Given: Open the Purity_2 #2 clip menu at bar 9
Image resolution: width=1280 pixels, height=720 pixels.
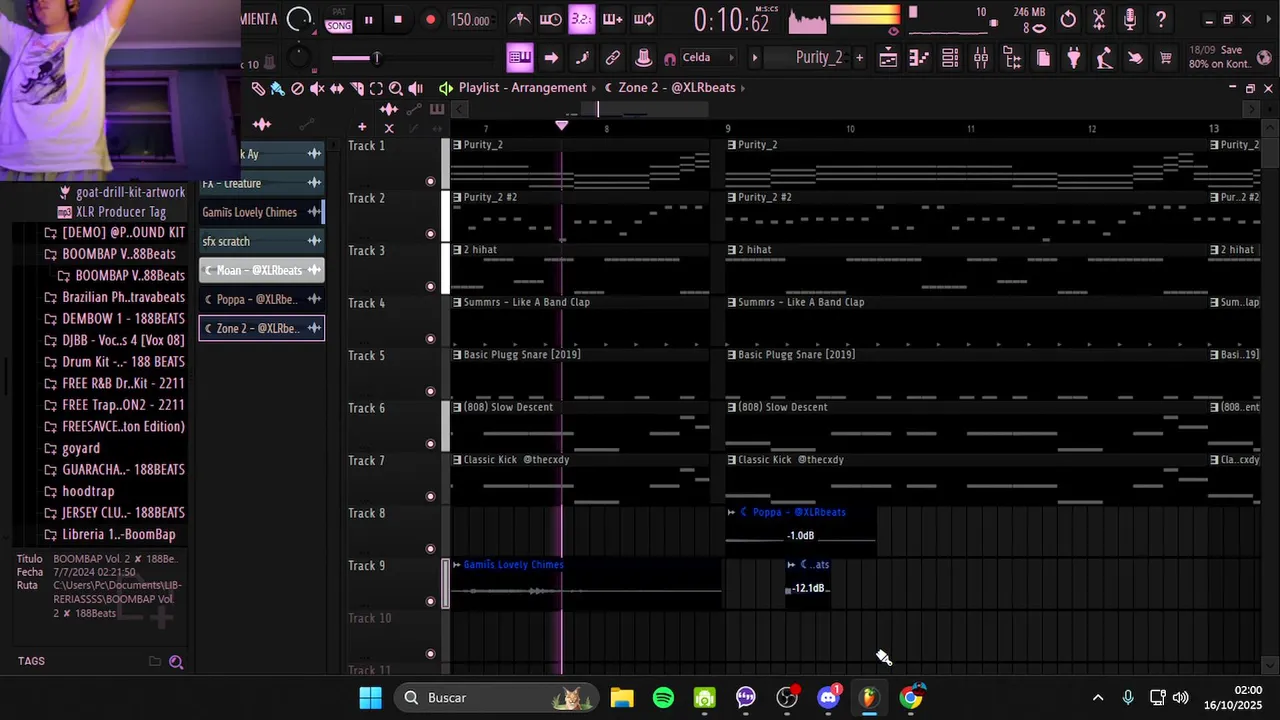Looking at the screenshot, I should click(731, 197).
